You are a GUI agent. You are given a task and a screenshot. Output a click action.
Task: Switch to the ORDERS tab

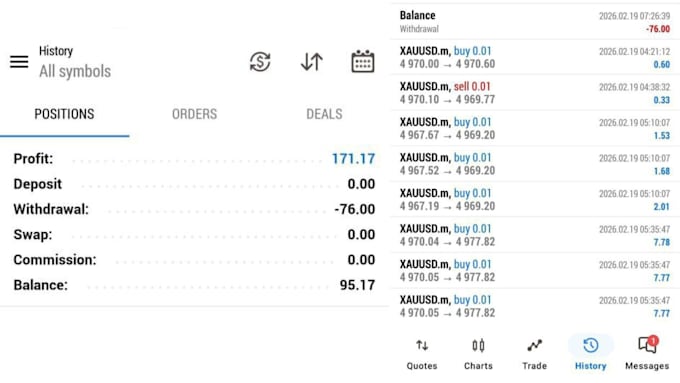pyautogui.click(x=194, y=114)
